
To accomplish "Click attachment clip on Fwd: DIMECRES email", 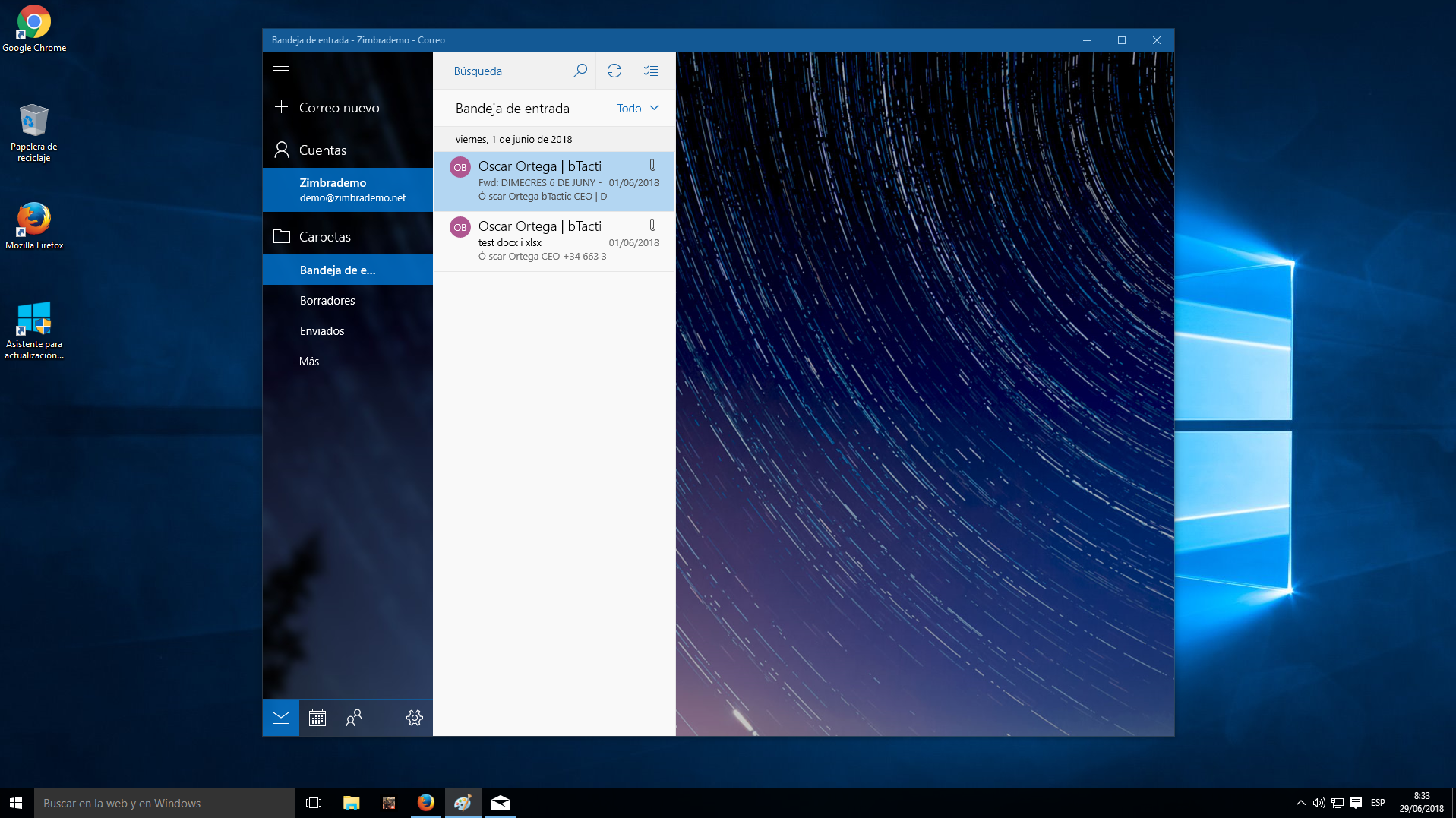I will 652,165.
